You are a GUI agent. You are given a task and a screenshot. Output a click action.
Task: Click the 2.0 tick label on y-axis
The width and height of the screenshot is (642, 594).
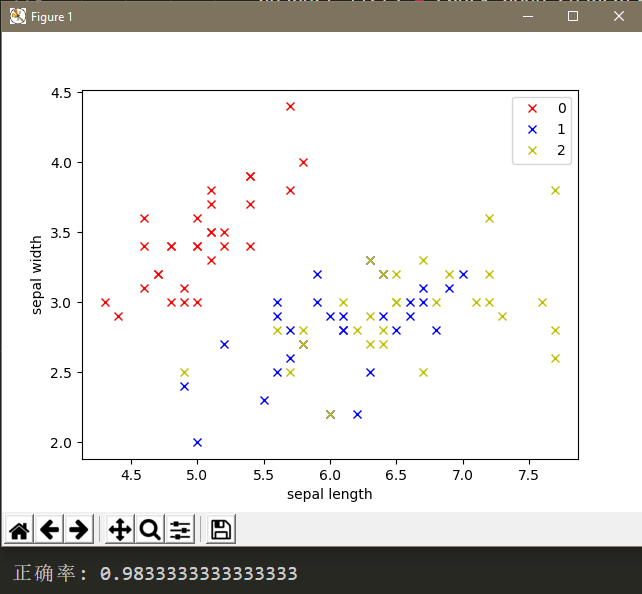pos(61,443)
